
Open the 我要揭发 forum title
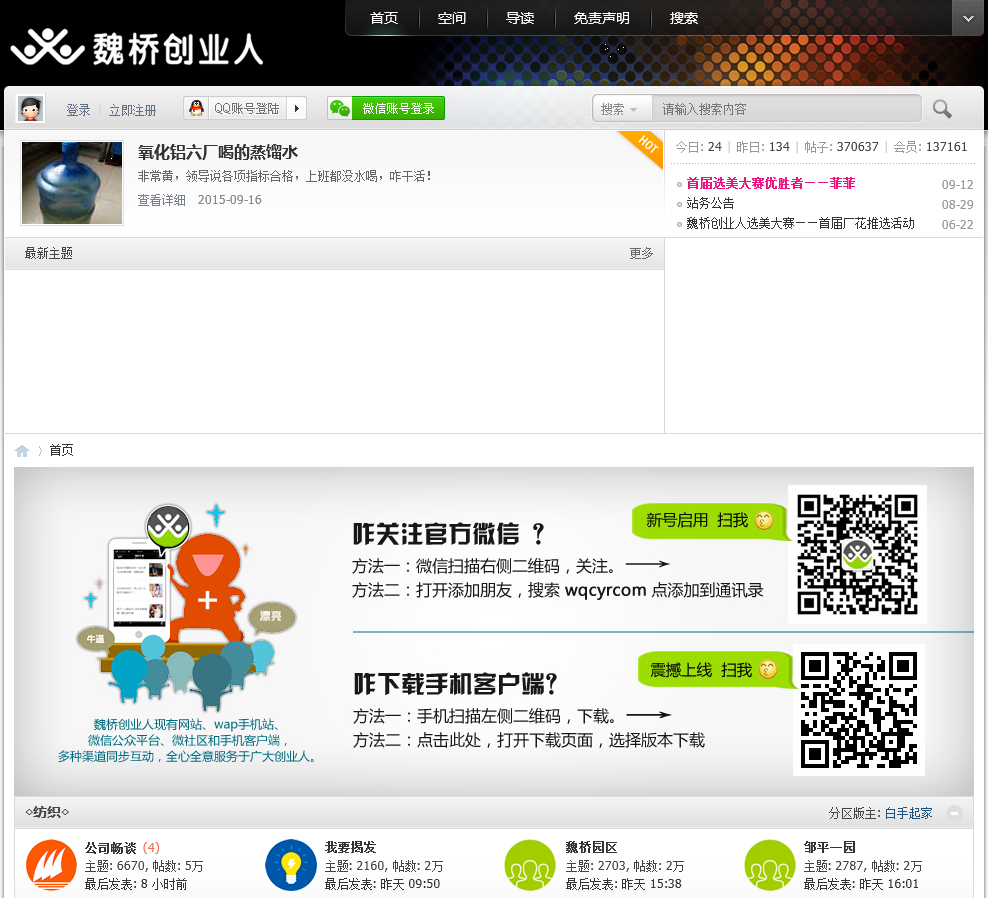[350, 848]
